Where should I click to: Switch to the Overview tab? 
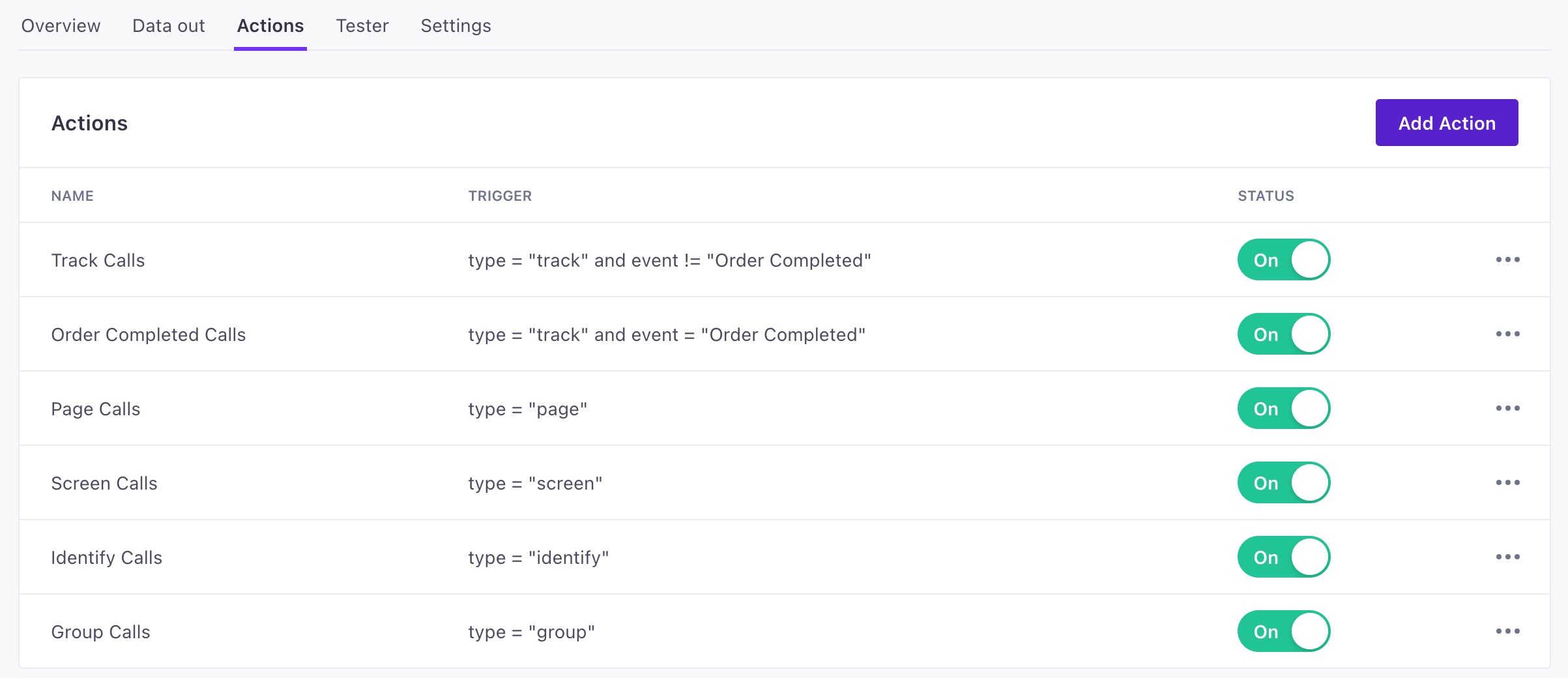coord(61,26)
